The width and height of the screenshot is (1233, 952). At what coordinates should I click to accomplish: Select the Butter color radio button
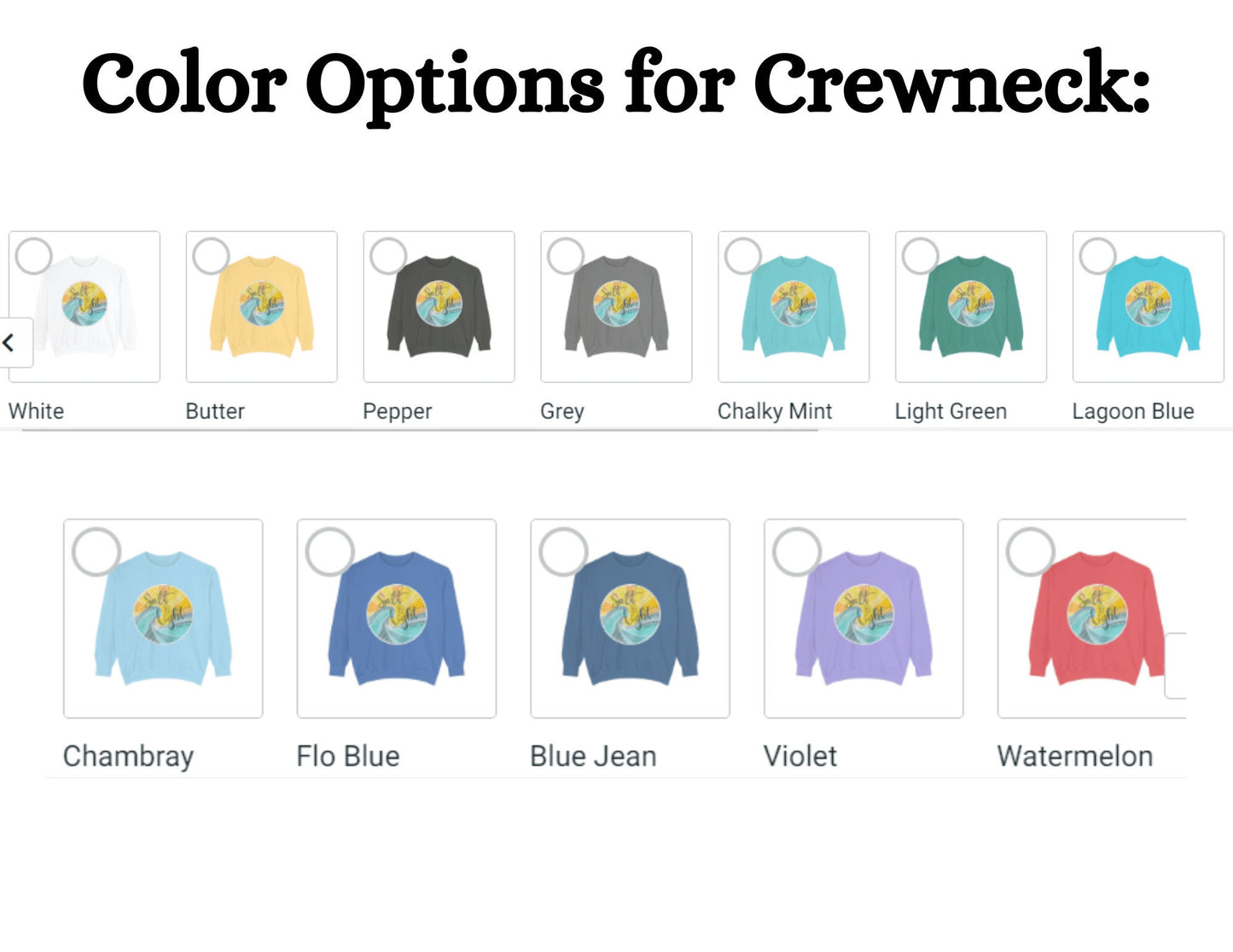[x=211, y=256]
